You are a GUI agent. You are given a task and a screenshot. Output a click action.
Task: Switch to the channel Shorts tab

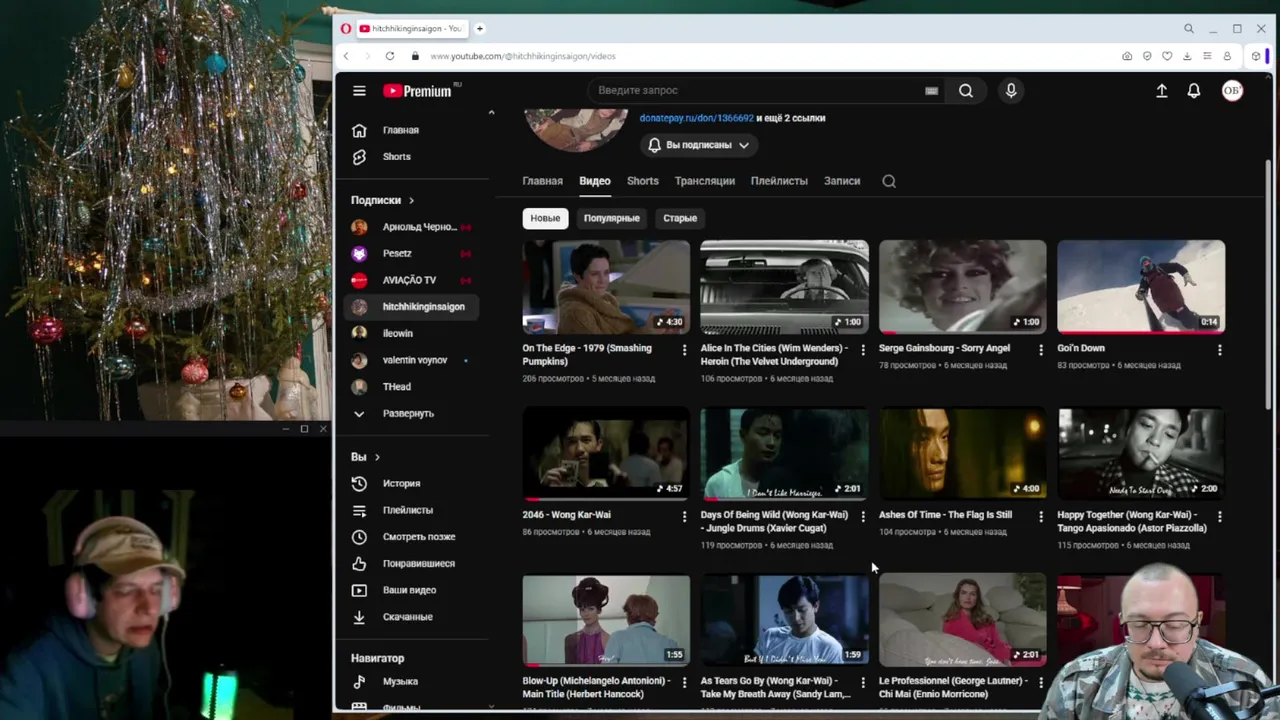pos(643,181)
